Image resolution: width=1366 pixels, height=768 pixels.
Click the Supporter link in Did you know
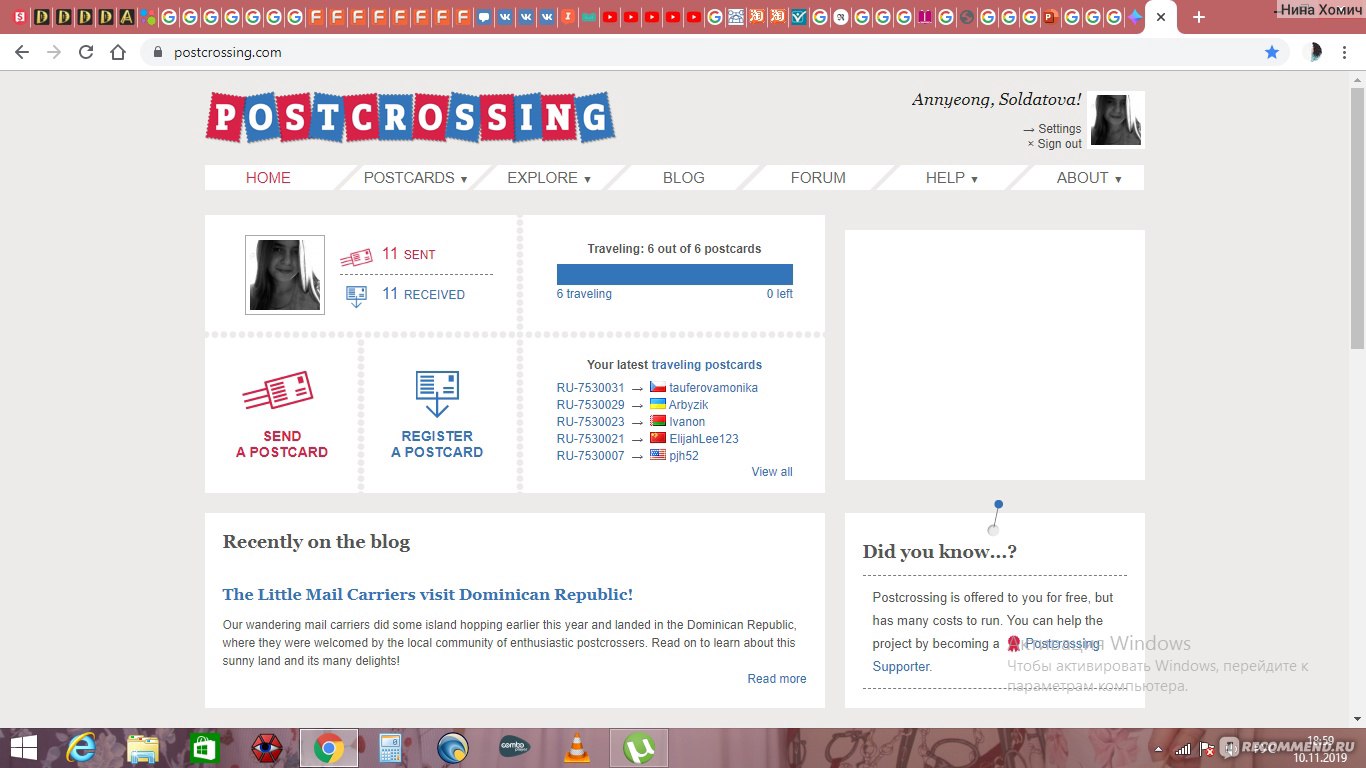pos(901,667)
